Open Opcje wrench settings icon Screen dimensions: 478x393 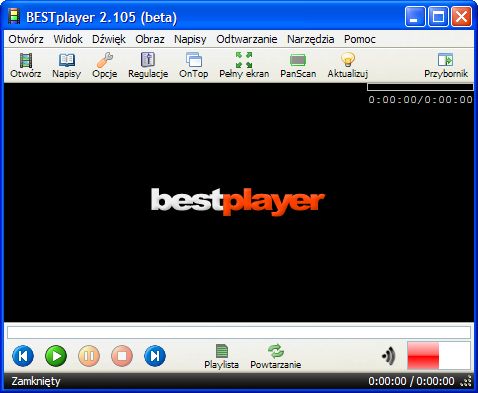[105, 65]
